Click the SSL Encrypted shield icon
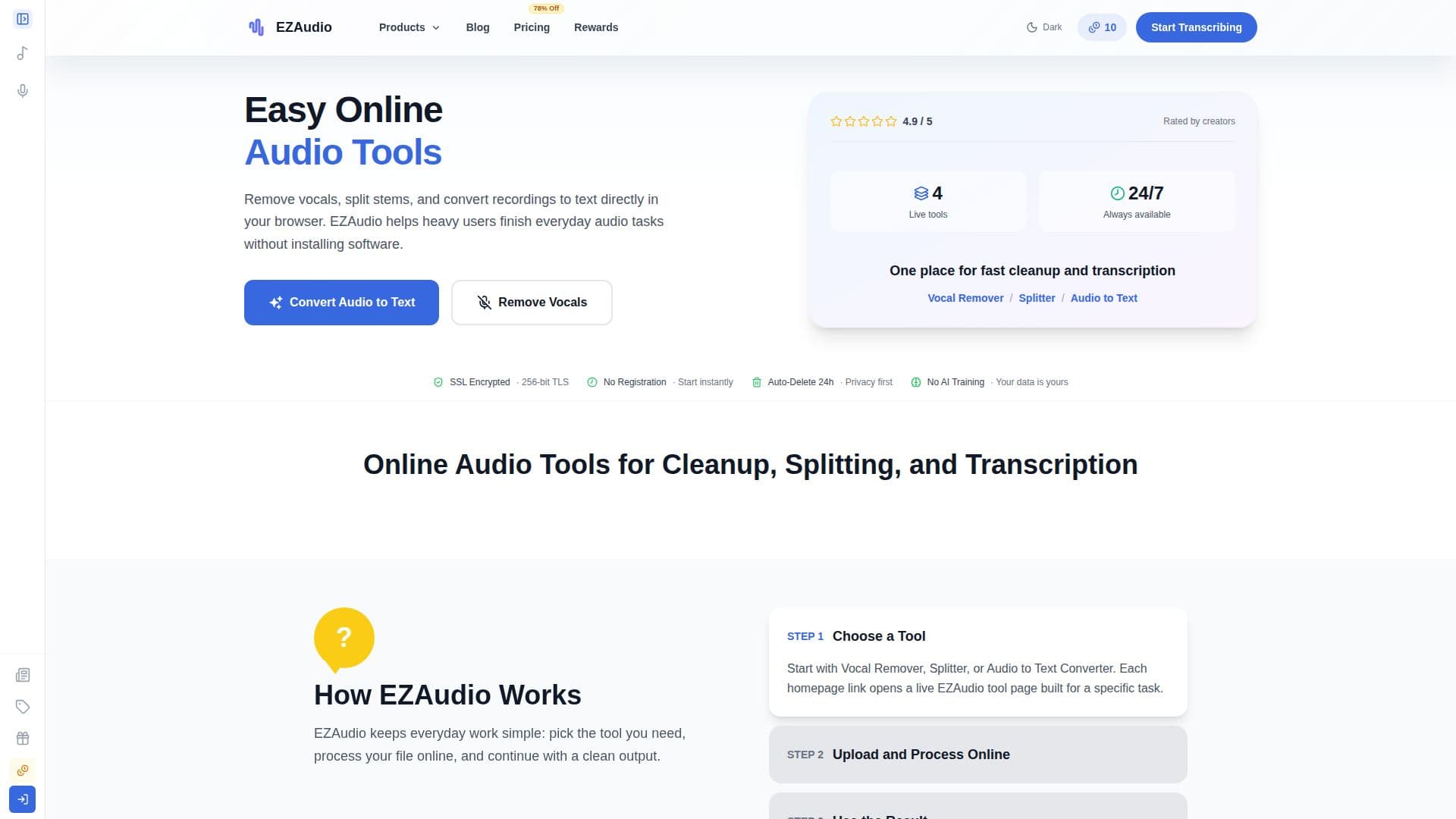Viewport: 1456px width, 819px height. click(x=438, y=382)
